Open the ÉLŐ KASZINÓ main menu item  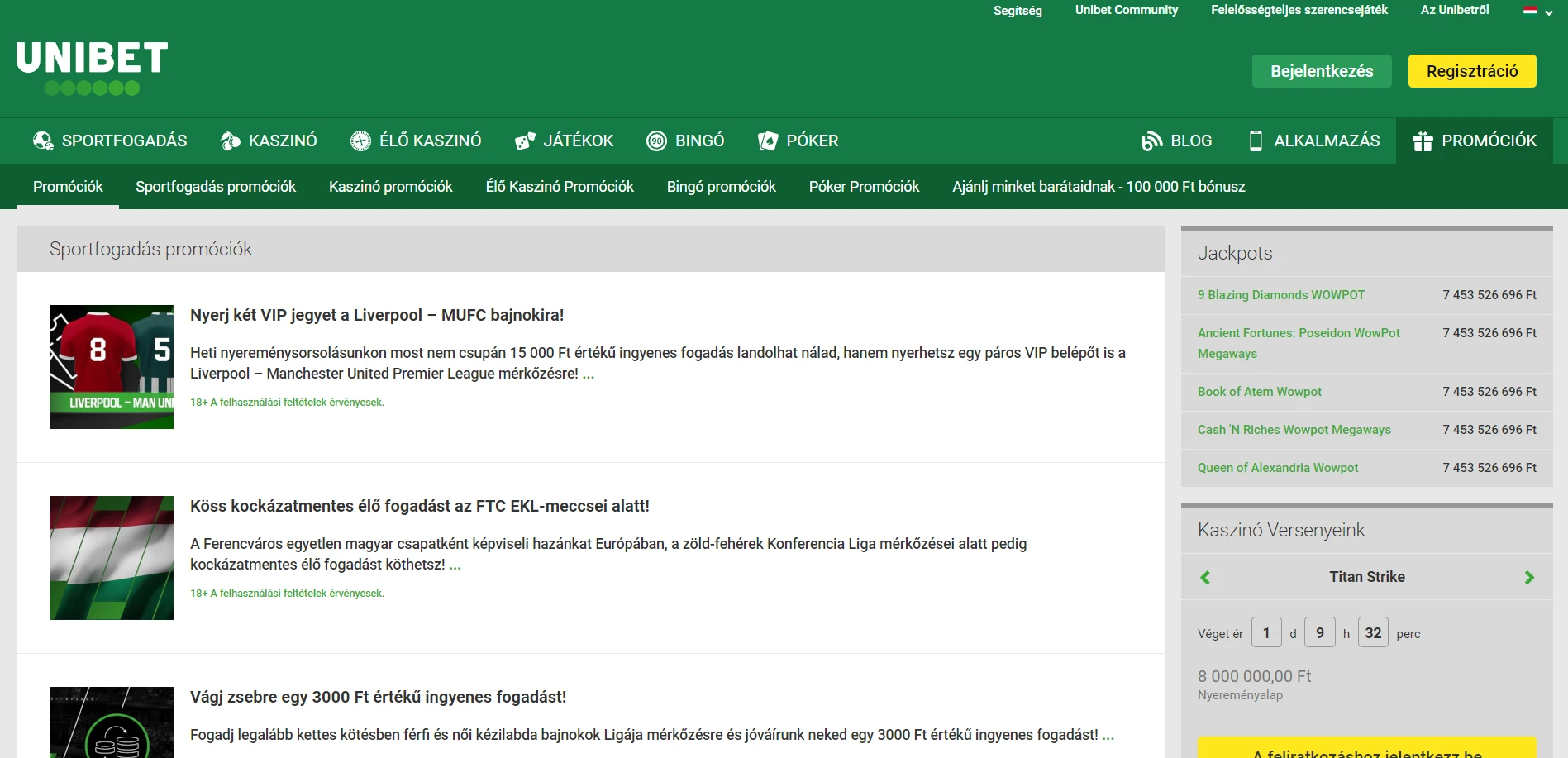[x=416, y=141]
